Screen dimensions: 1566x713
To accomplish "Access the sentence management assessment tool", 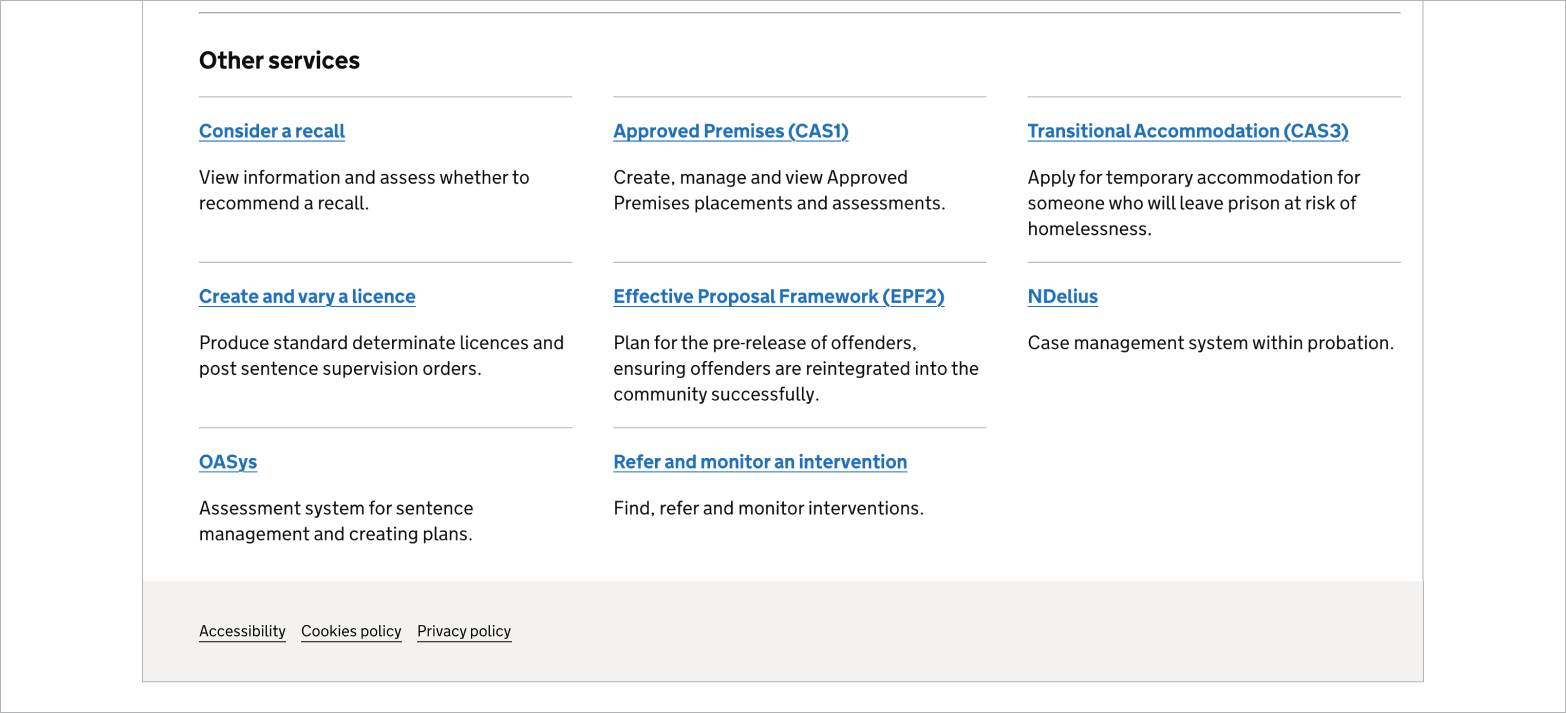I will tap(227, 462).
